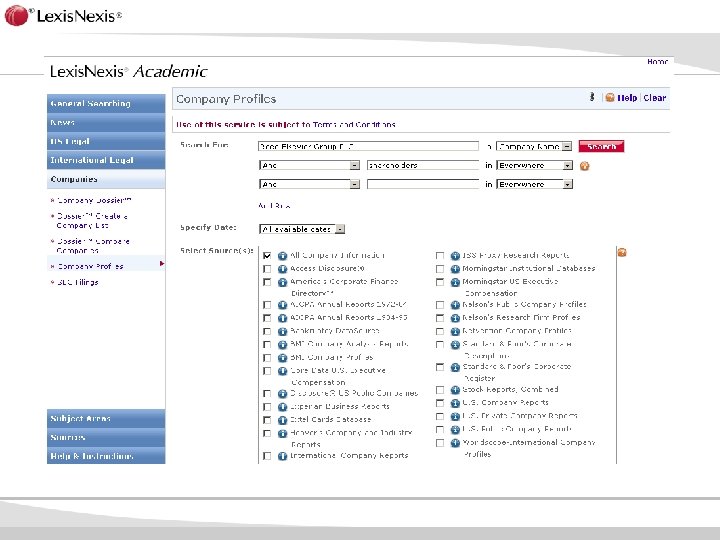The image size is (720, 540).
Task: Tick Bankruptcy DataSource checkbox
Action: click(x=267, y=332)
